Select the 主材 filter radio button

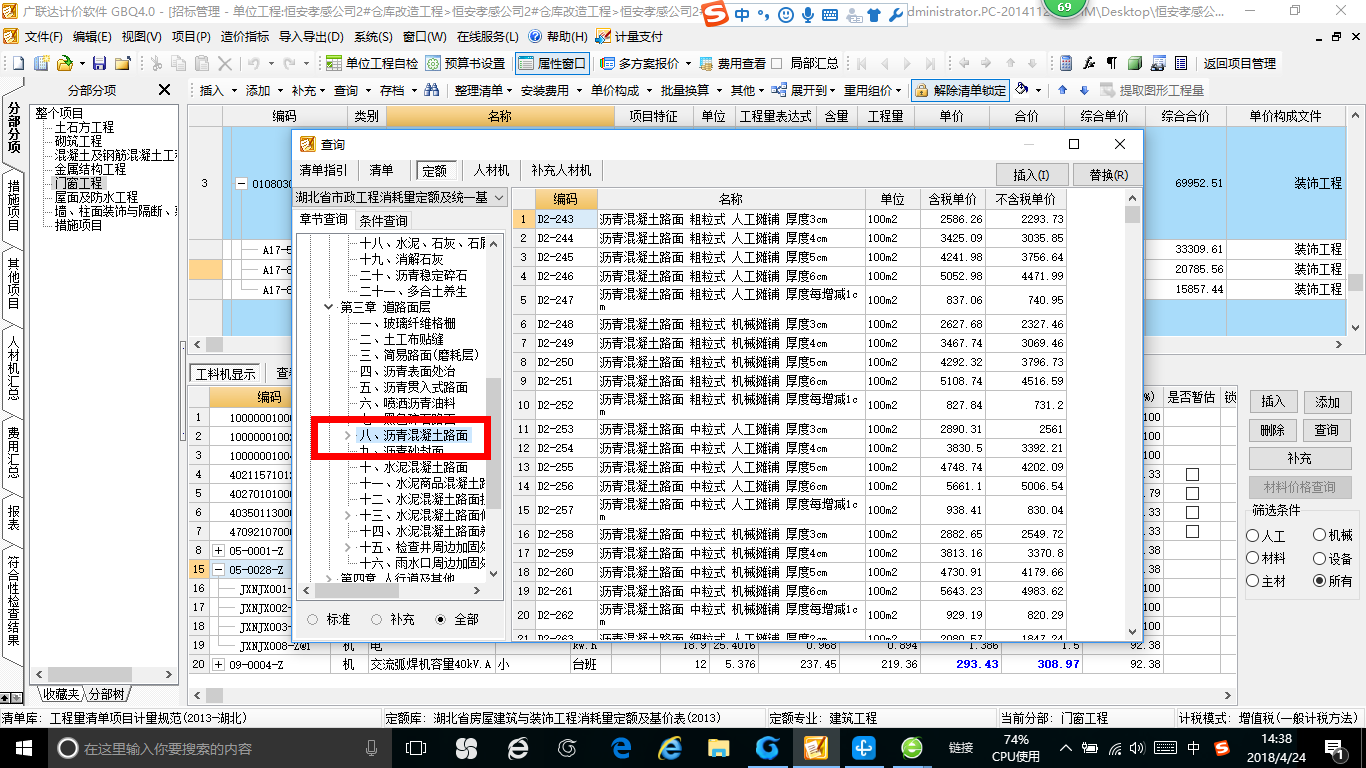point(1253,581)
